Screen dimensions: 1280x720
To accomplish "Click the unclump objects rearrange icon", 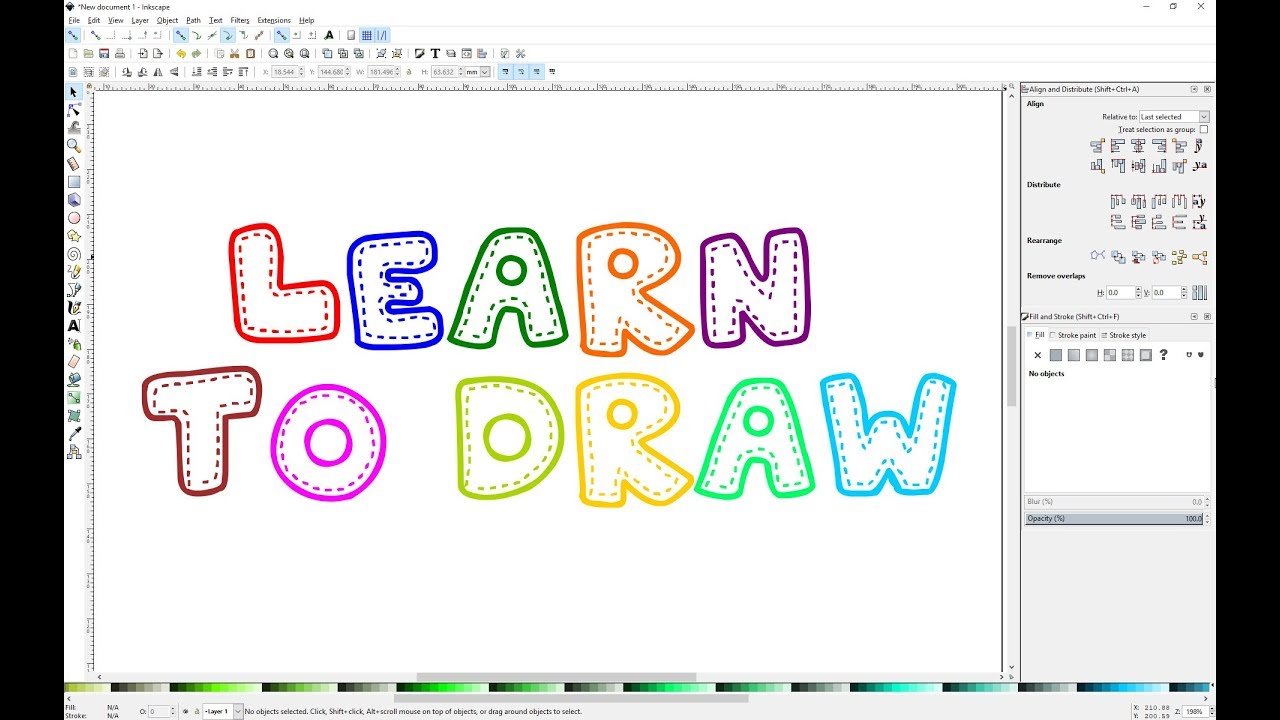I will 1200,257.
